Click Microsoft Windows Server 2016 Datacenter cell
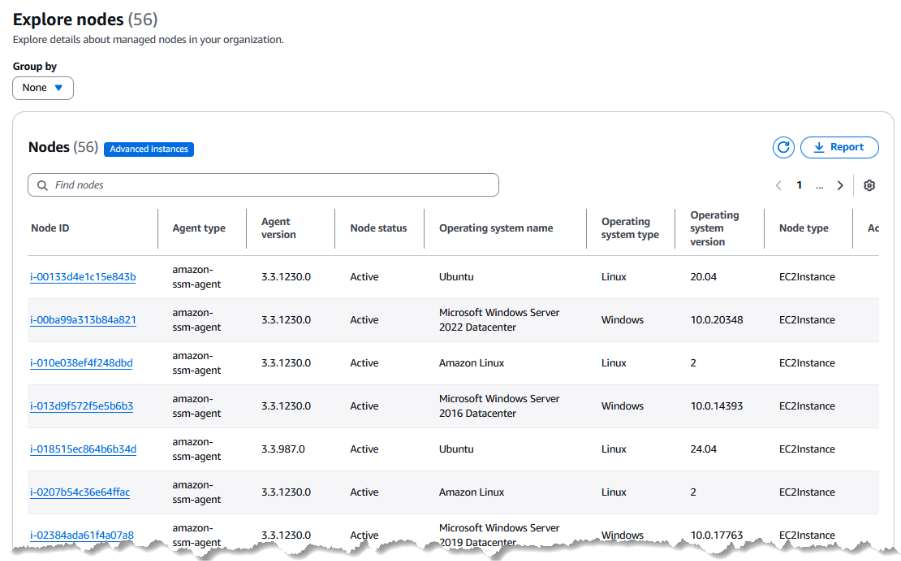 (499, 406)
